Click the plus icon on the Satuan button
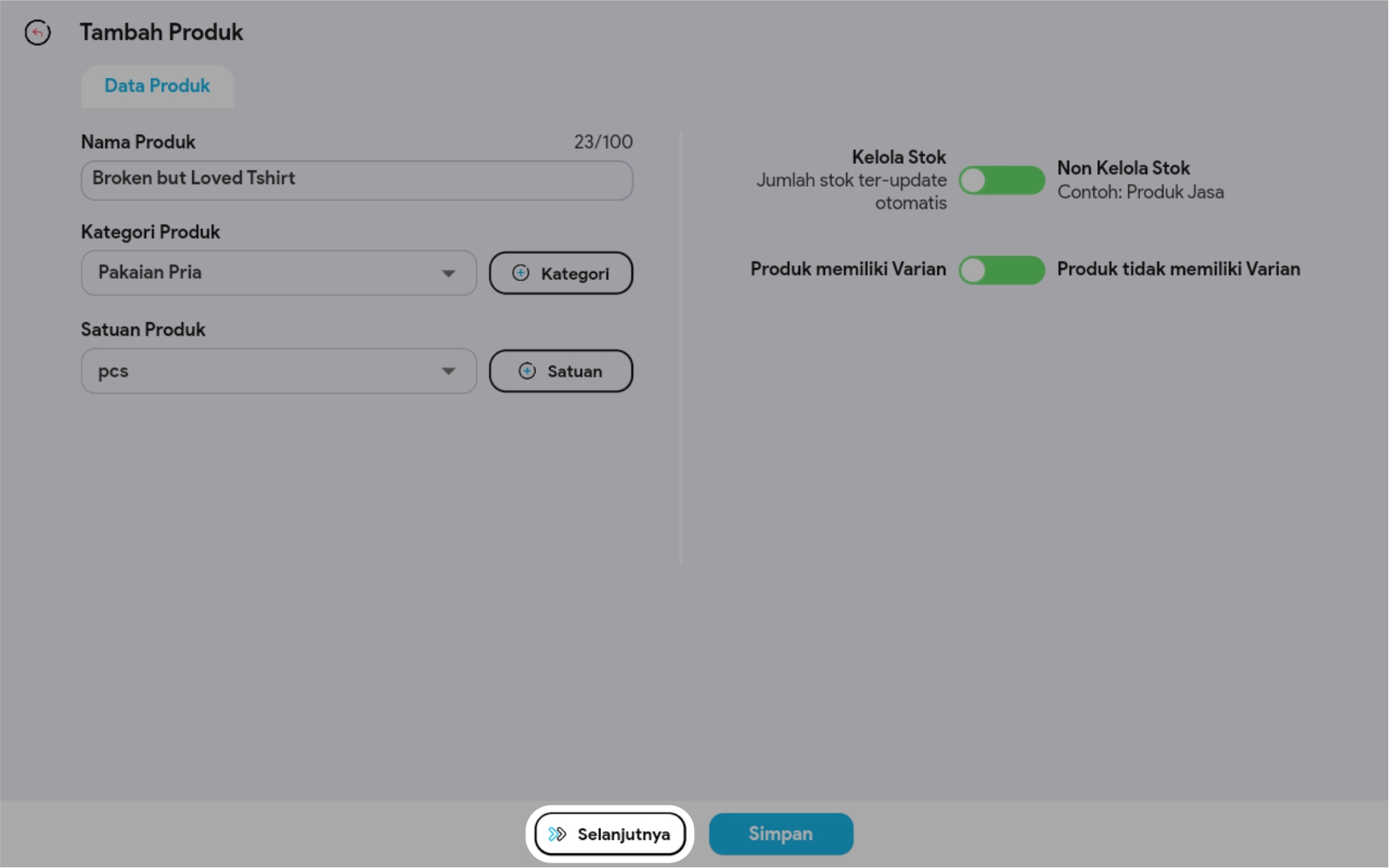The height and width of the screenshot is (868, 1389). [x=527, y=371]
